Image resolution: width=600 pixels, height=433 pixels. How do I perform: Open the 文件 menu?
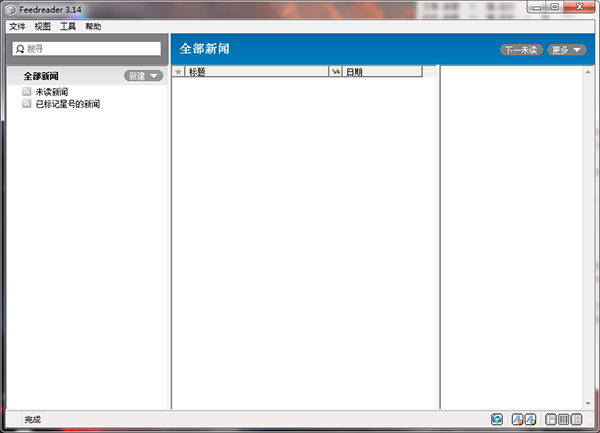[16, 27]
